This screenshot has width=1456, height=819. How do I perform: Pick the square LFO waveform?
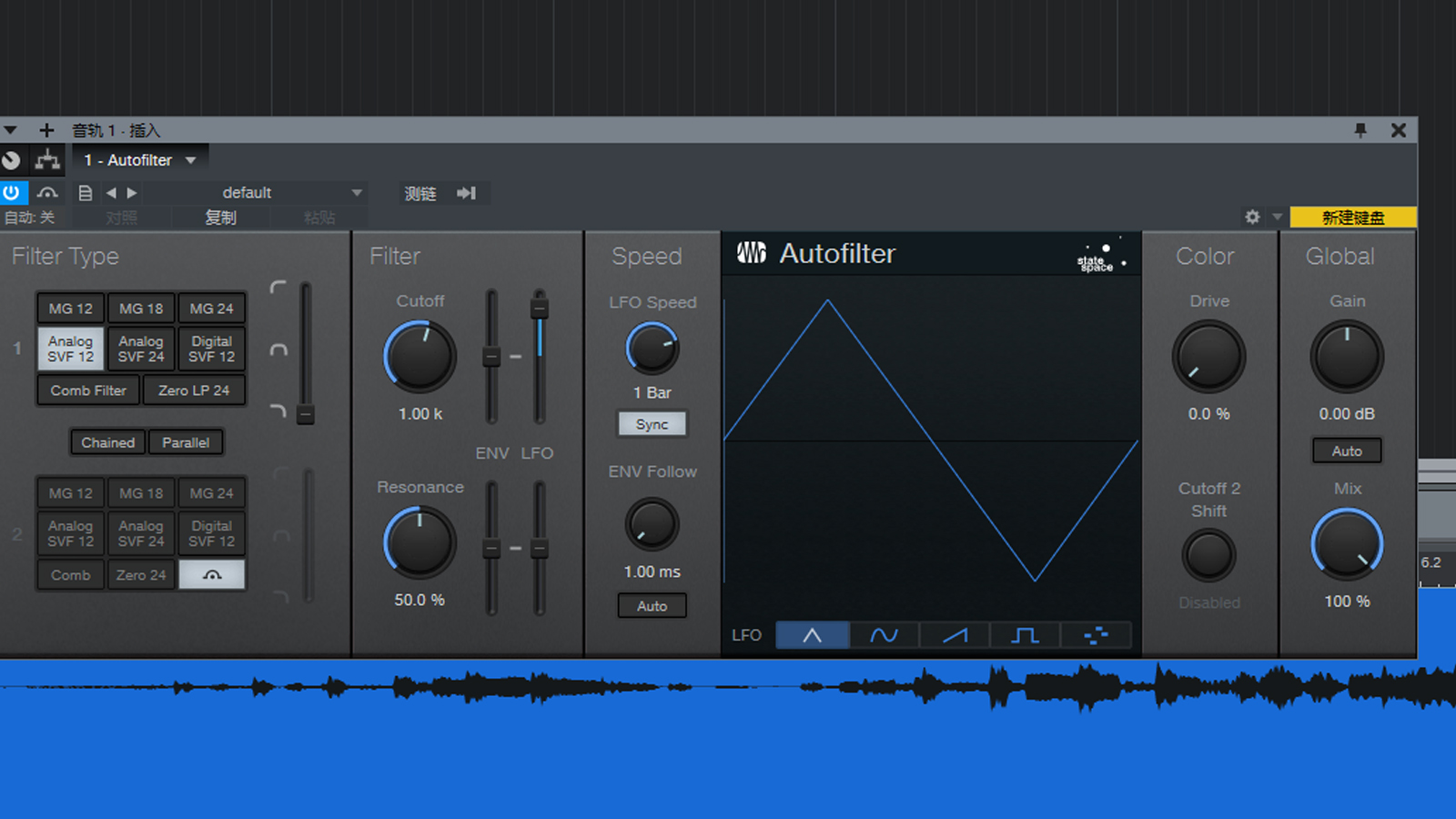click(x=1025, y=635)
